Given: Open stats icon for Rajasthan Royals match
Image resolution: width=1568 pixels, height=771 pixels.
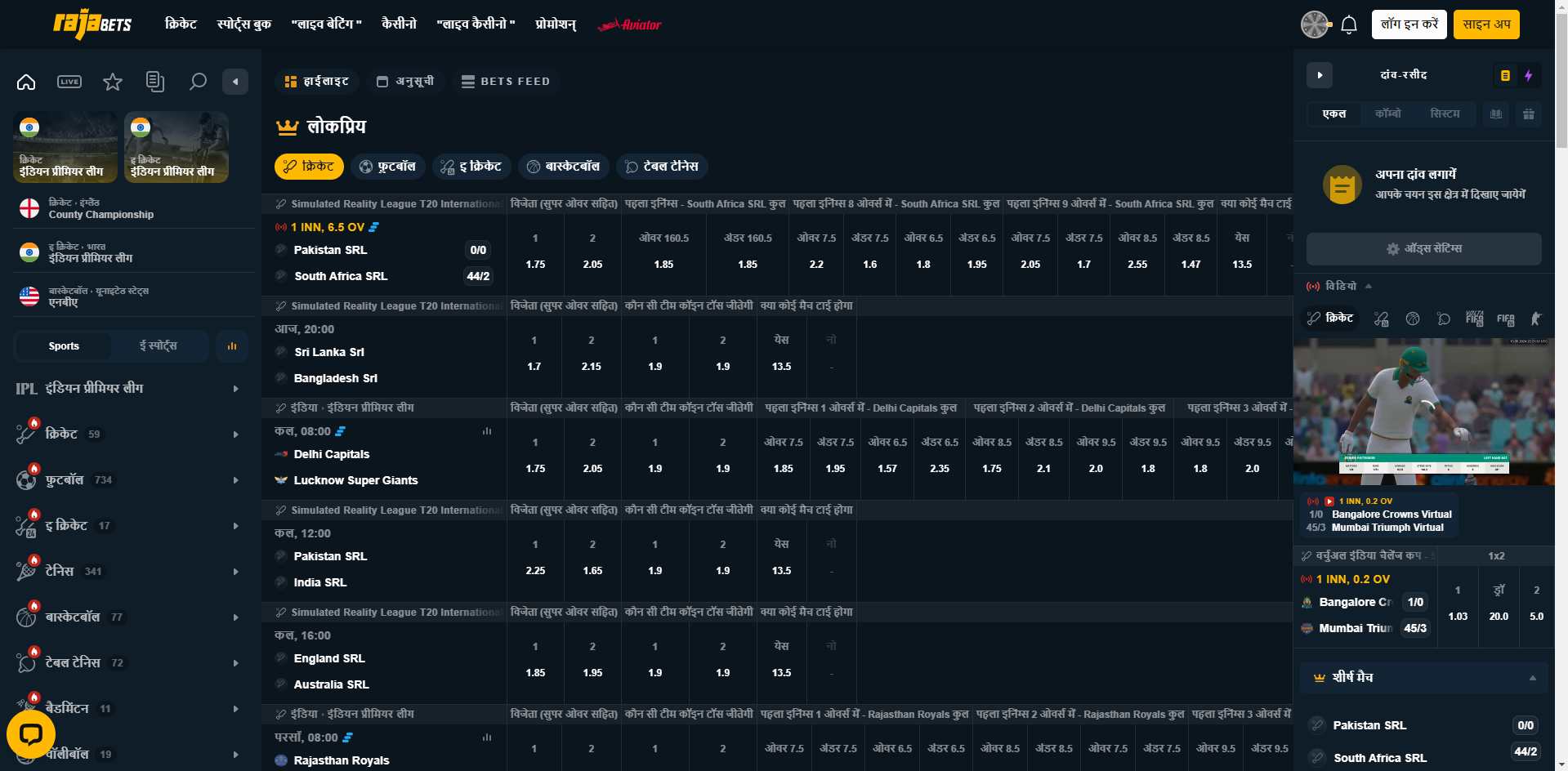Looking at the screenshot, I should [x=487, y=738].
